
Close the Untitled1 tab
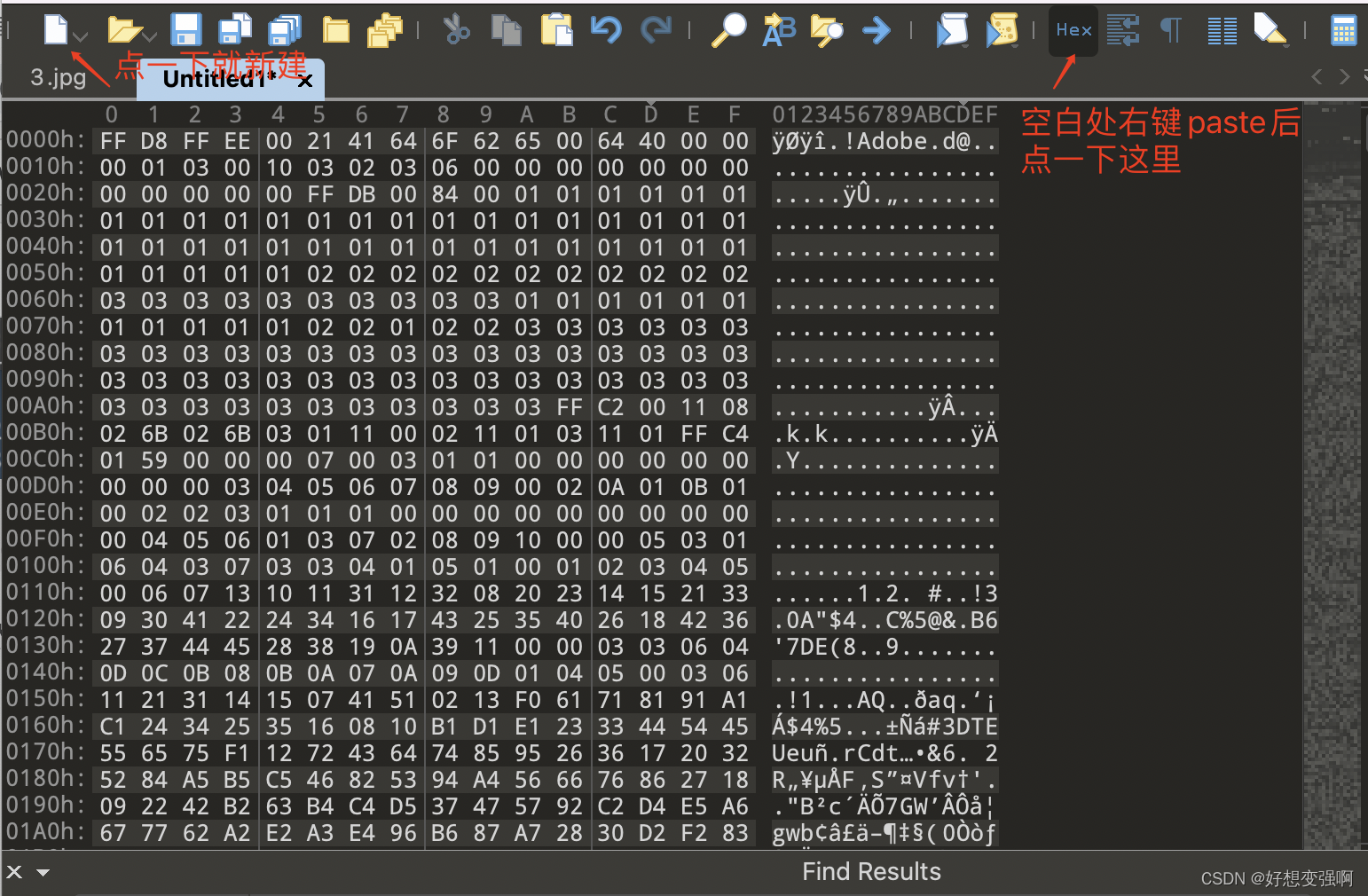tap(305, 81)
